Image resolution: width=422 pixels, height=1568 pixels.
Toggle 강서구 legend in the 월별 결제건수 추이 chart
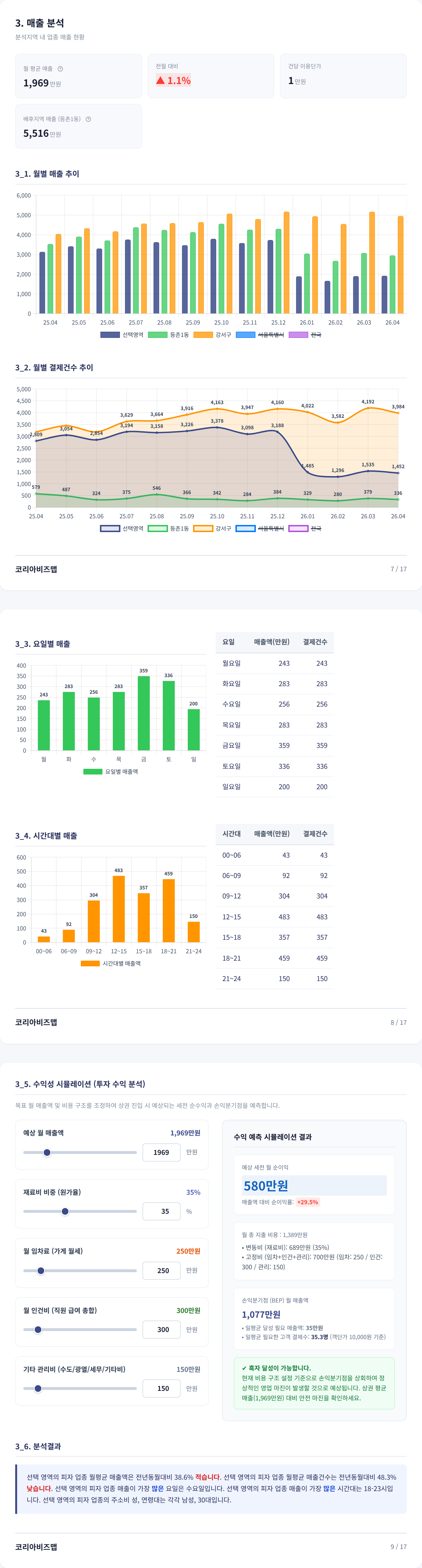[212, 528]
